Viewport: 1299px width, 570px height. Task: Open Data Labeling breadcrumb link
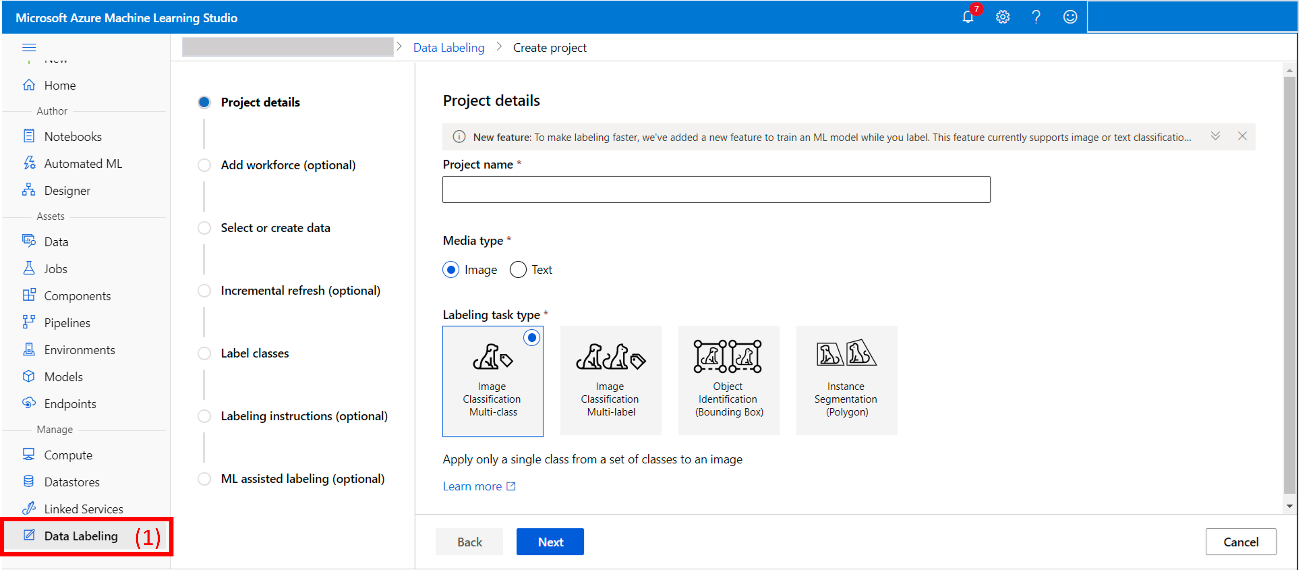448,47
